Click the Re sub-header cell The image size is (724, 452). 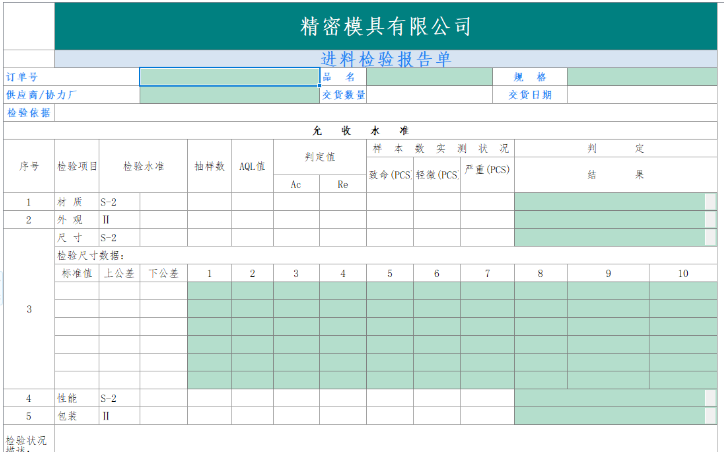pyautogui.click(x=342, y=184)
